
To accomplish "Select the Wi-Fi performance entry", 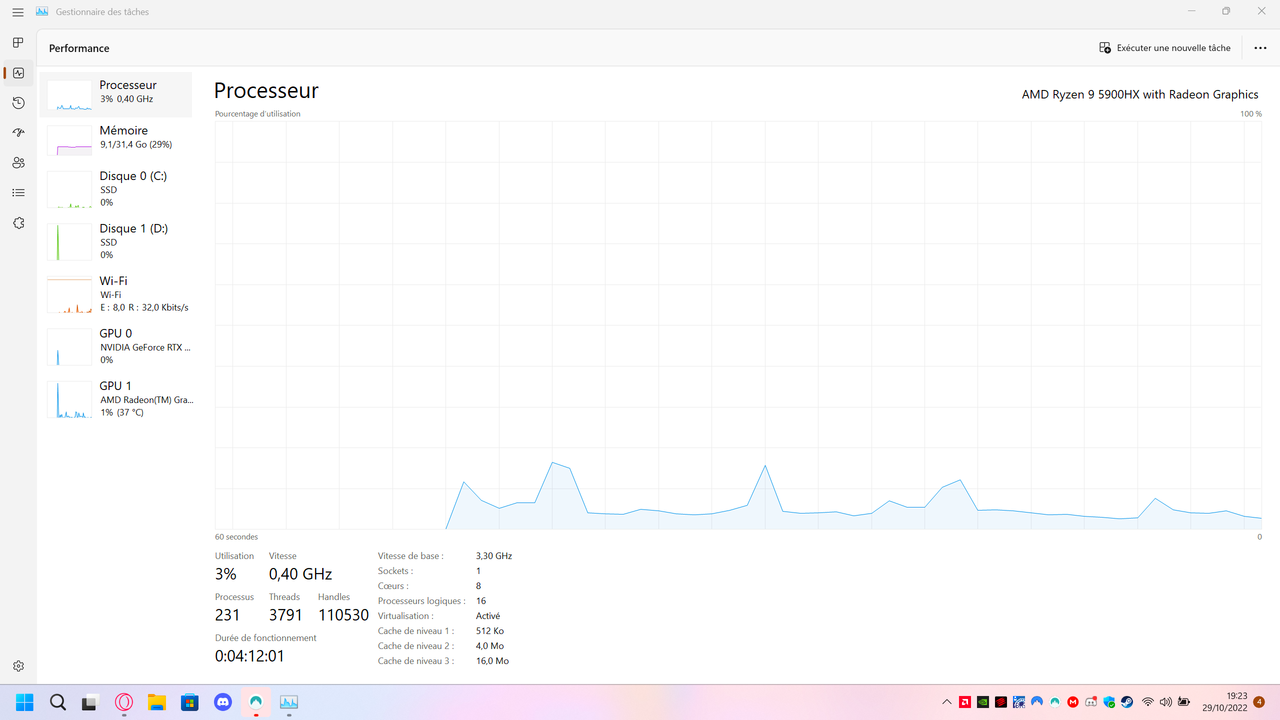I will click(x=116, y=294).
